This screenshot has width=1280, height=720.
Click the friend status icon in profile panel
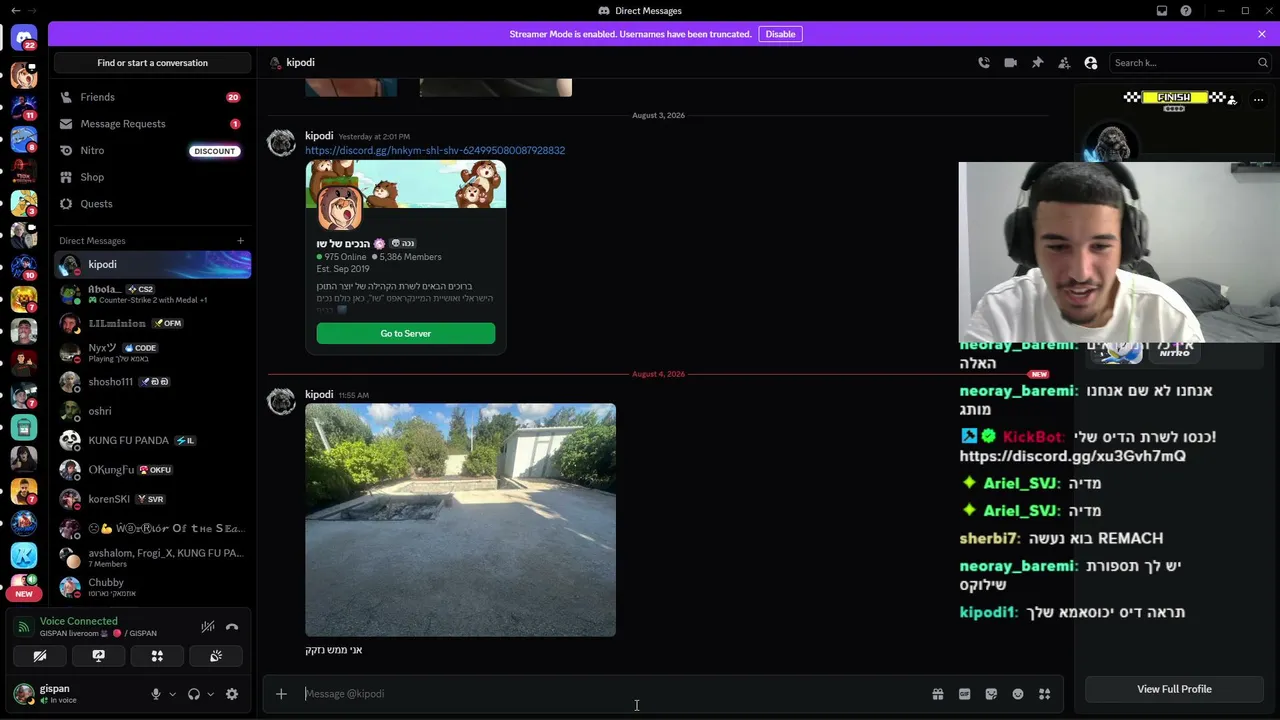1232,99
